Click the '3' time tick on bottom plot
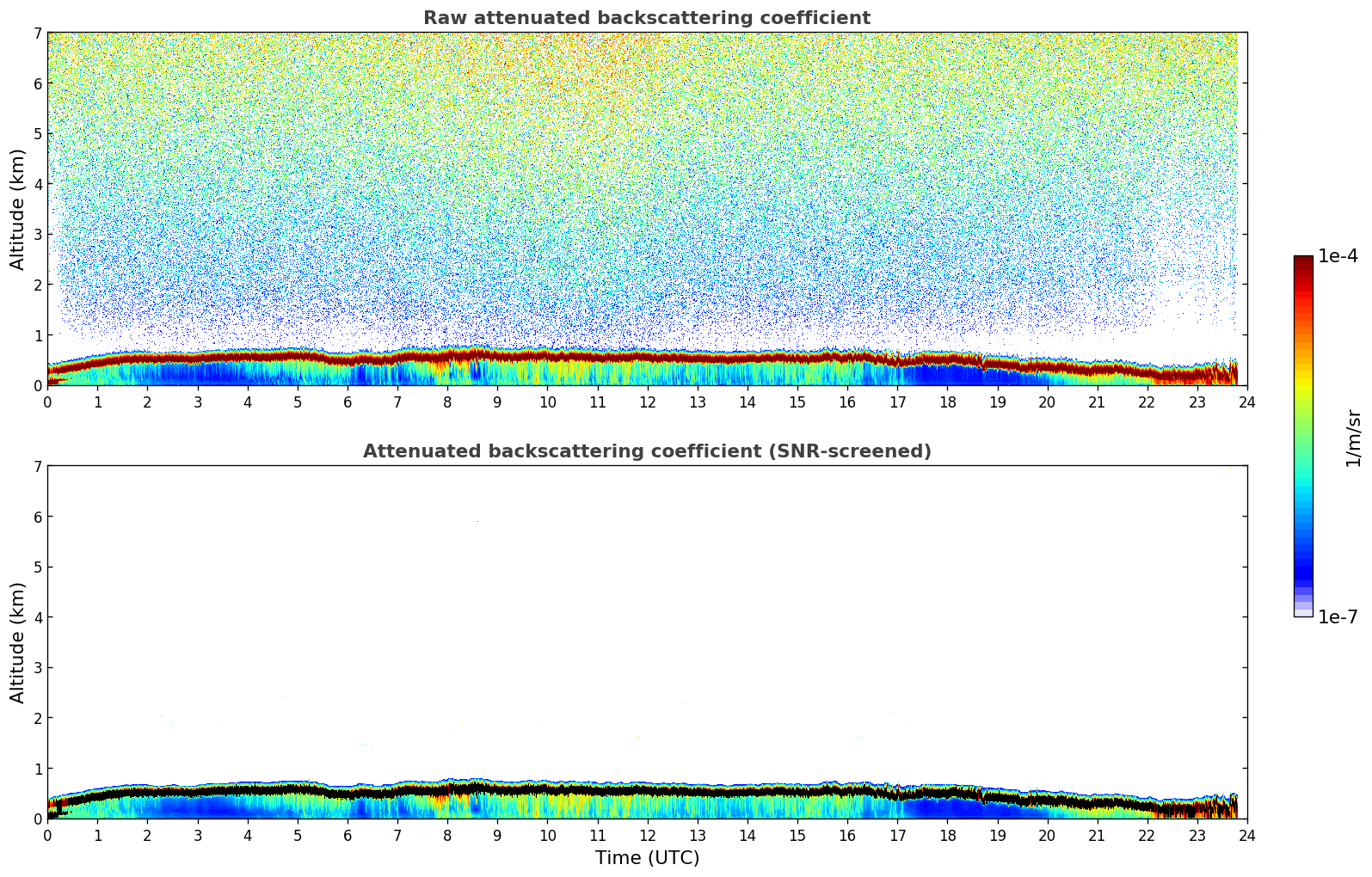Viewport: 1372px width, 877px height. pyautogui.click(x=197, y=835)
